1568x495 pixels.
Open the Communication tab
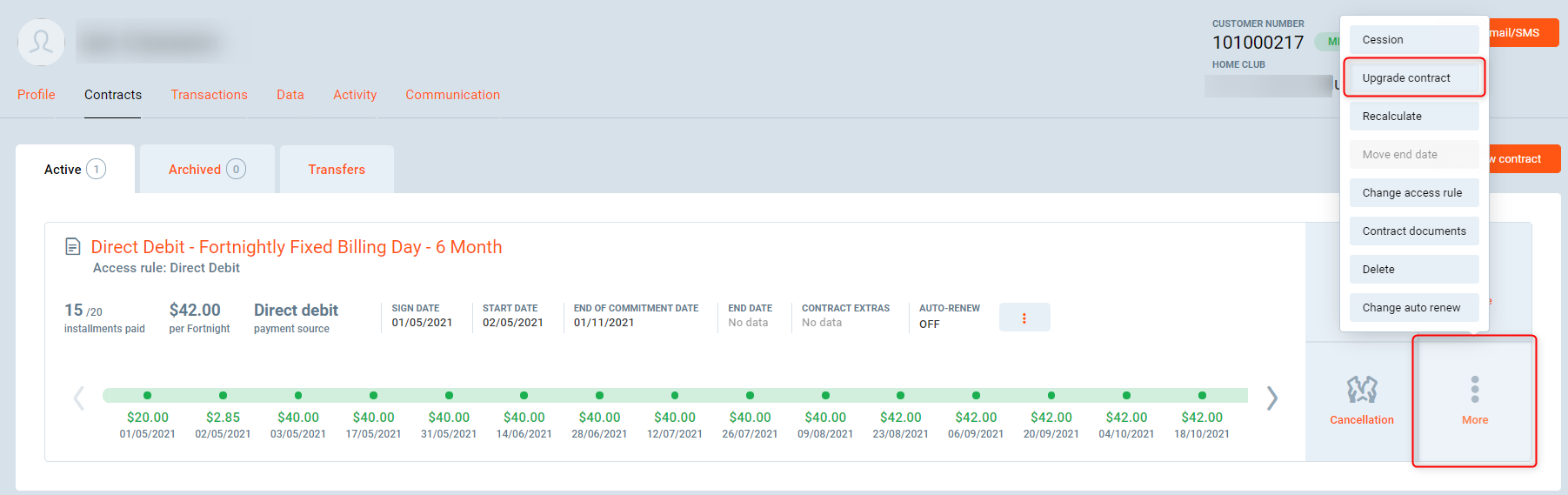tap(452, 95)
